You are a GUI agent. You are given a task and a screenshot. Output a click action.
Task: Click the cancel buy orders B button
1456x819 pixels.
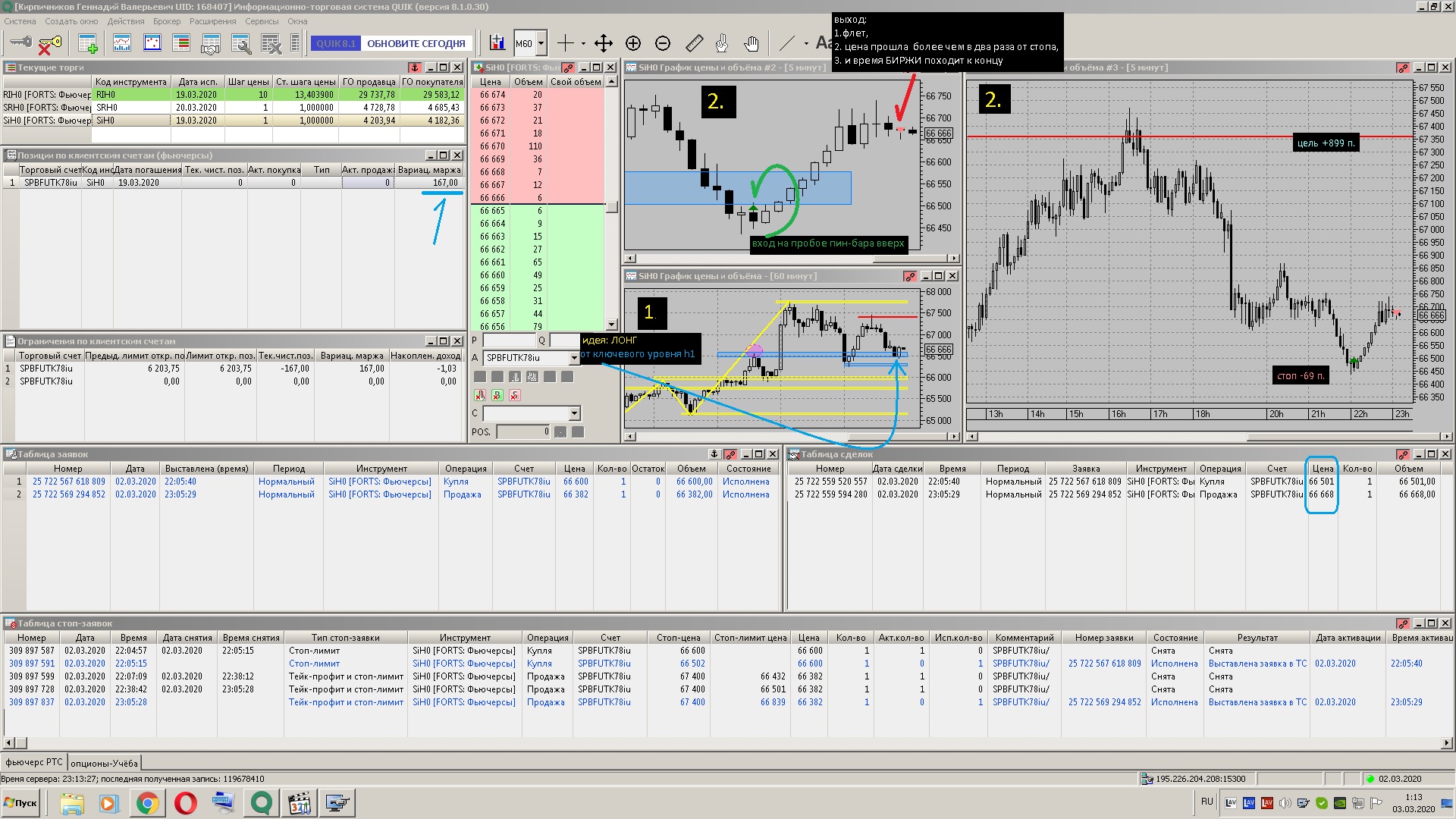pos(497,395)
